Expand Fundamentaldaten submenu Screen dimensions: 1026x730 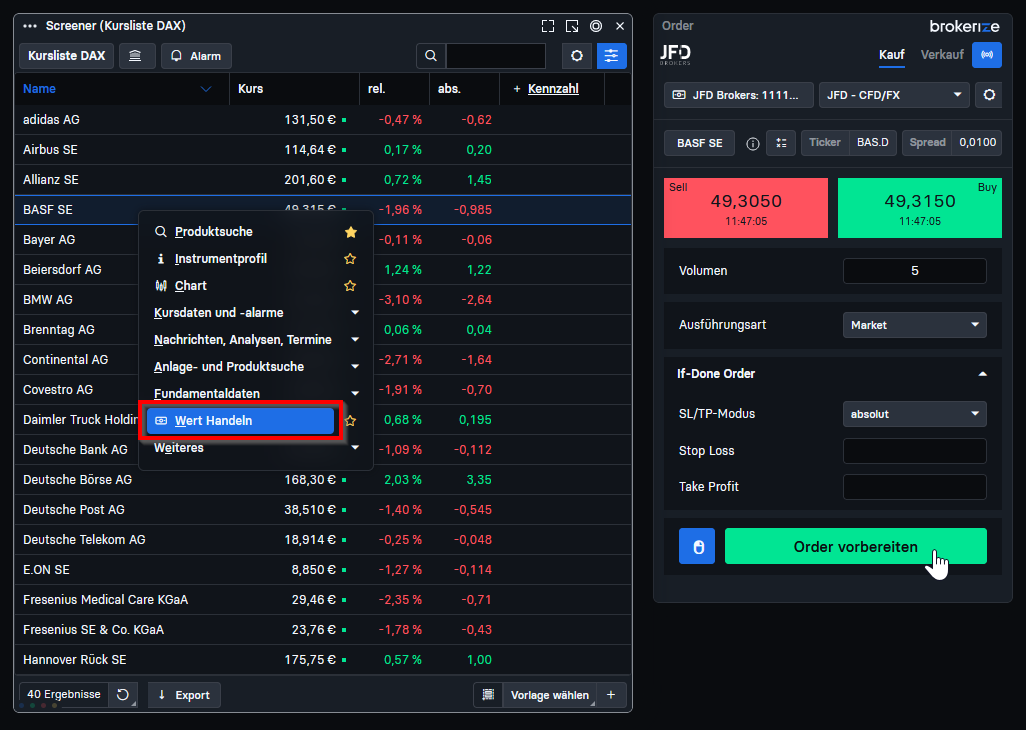click(x=256, y=393)
